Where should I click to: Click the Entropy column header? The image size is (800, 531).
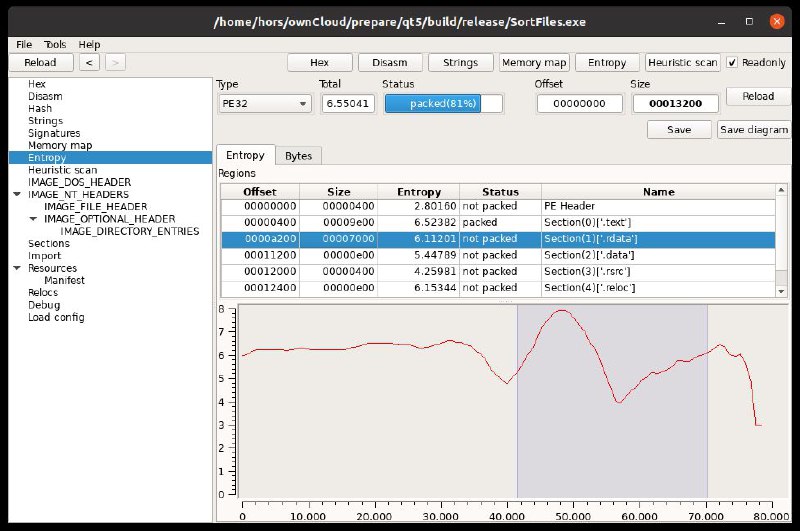point(419,192)
